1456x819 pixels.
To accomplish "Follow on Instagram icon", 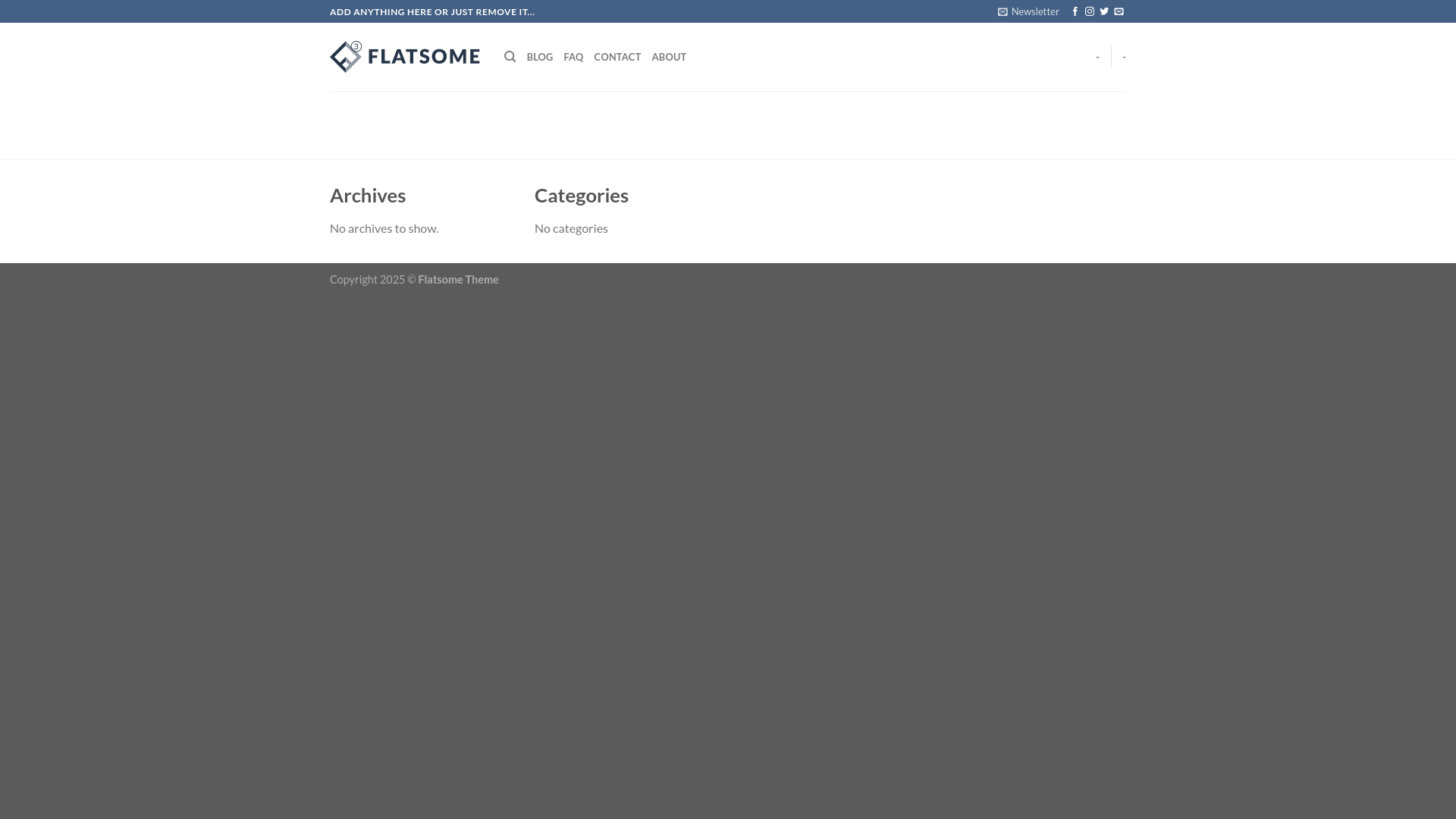I will [1090, 11].
